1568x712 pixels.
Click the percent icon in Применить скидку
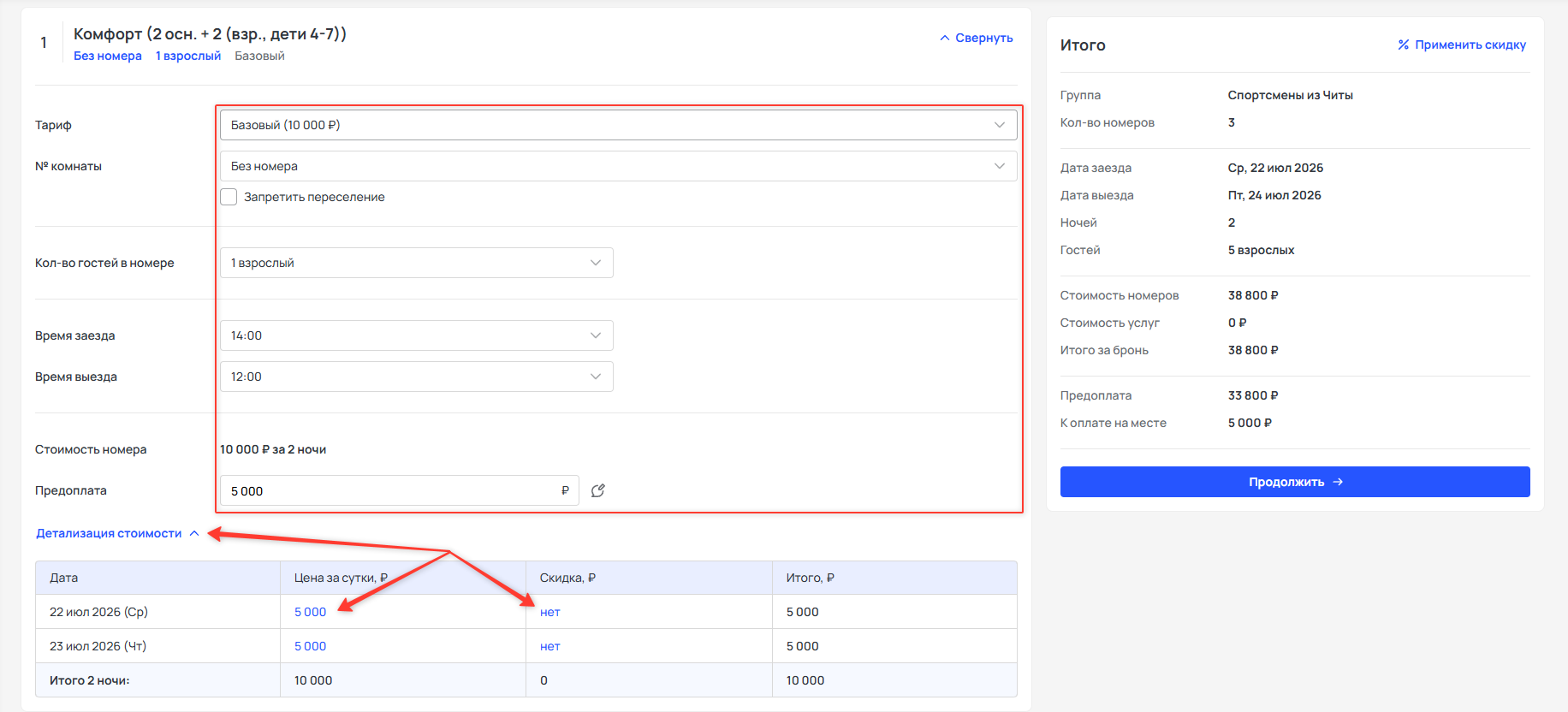click(x=1404, y=44)
